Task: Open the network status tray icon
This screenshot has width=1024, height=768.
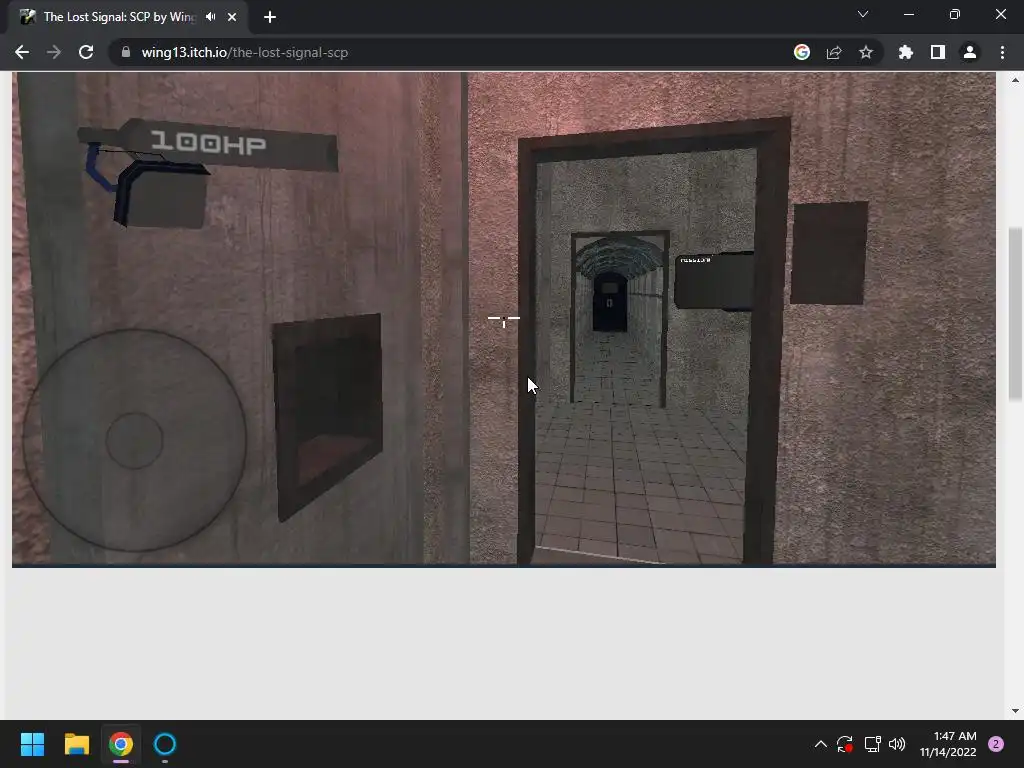Action: click(872, 744)
